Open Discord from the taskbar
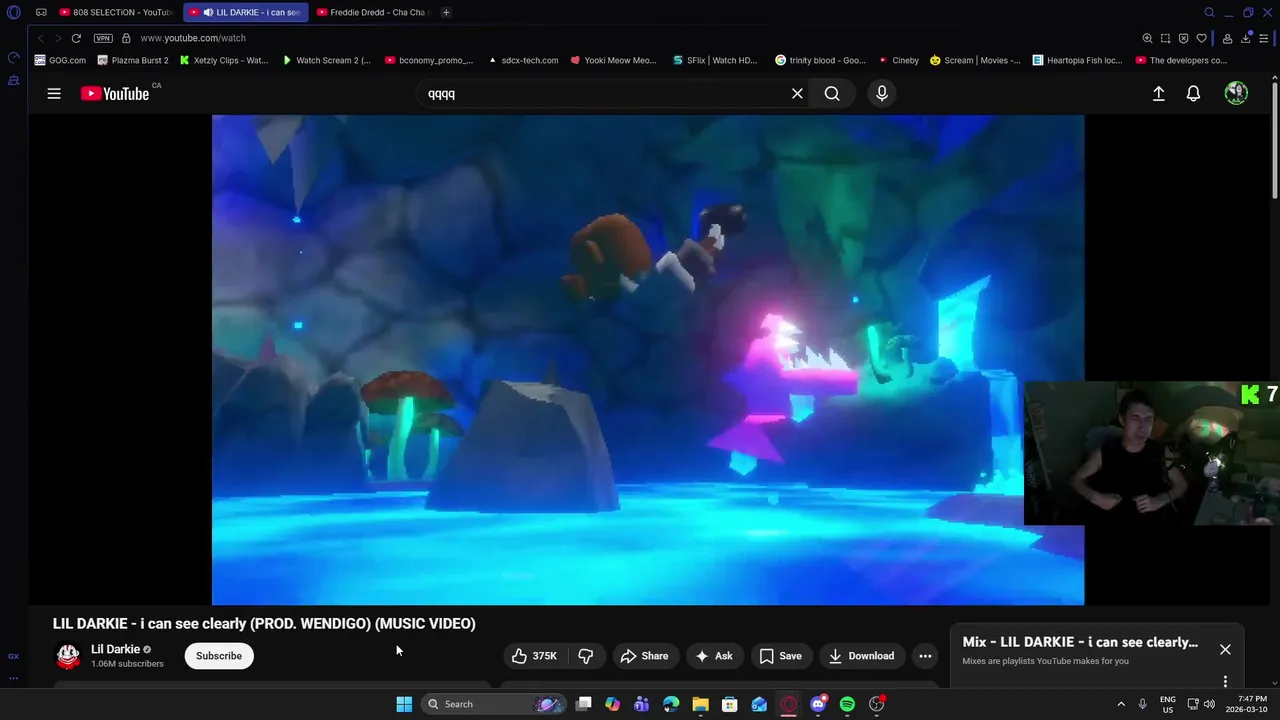 tap(818, 704)
